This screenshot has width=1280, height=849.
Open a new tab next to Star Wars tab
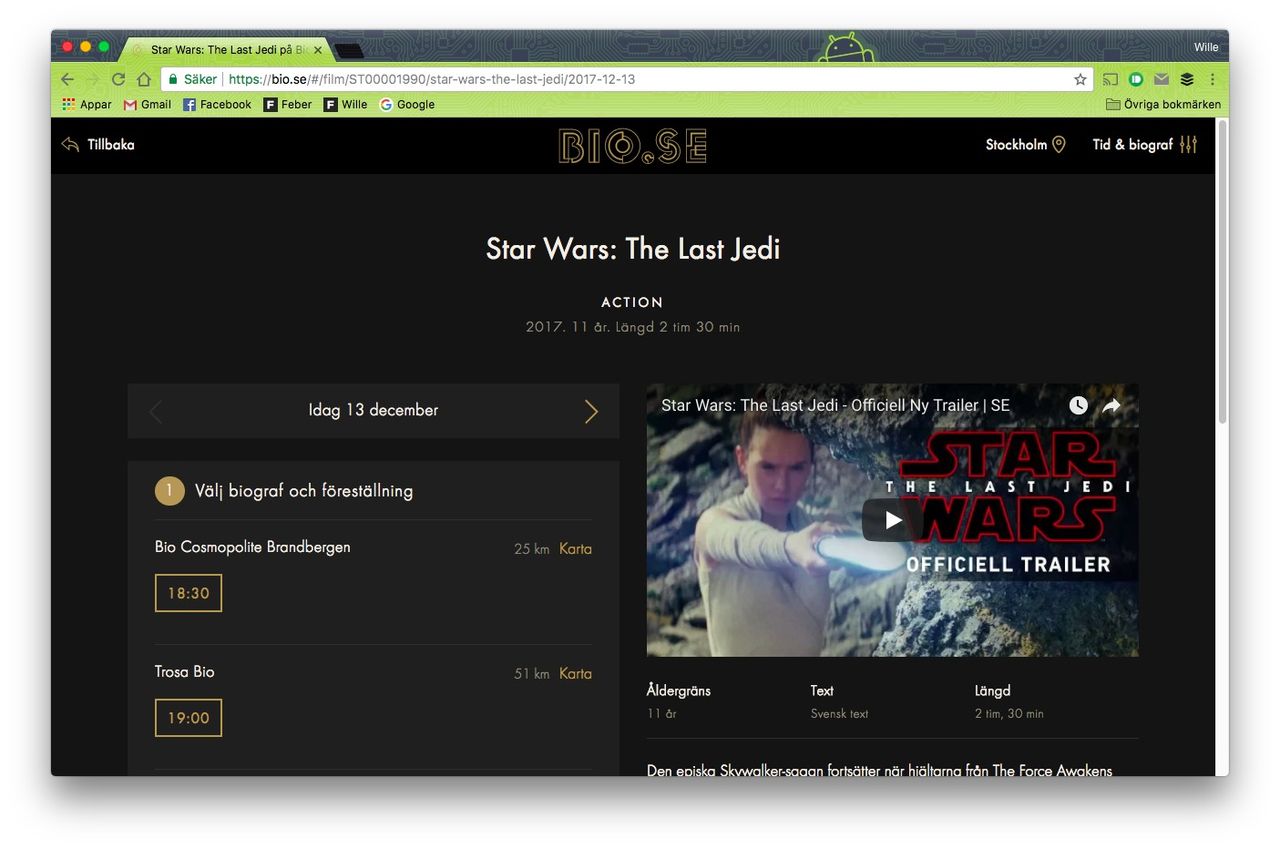[349, 50]
